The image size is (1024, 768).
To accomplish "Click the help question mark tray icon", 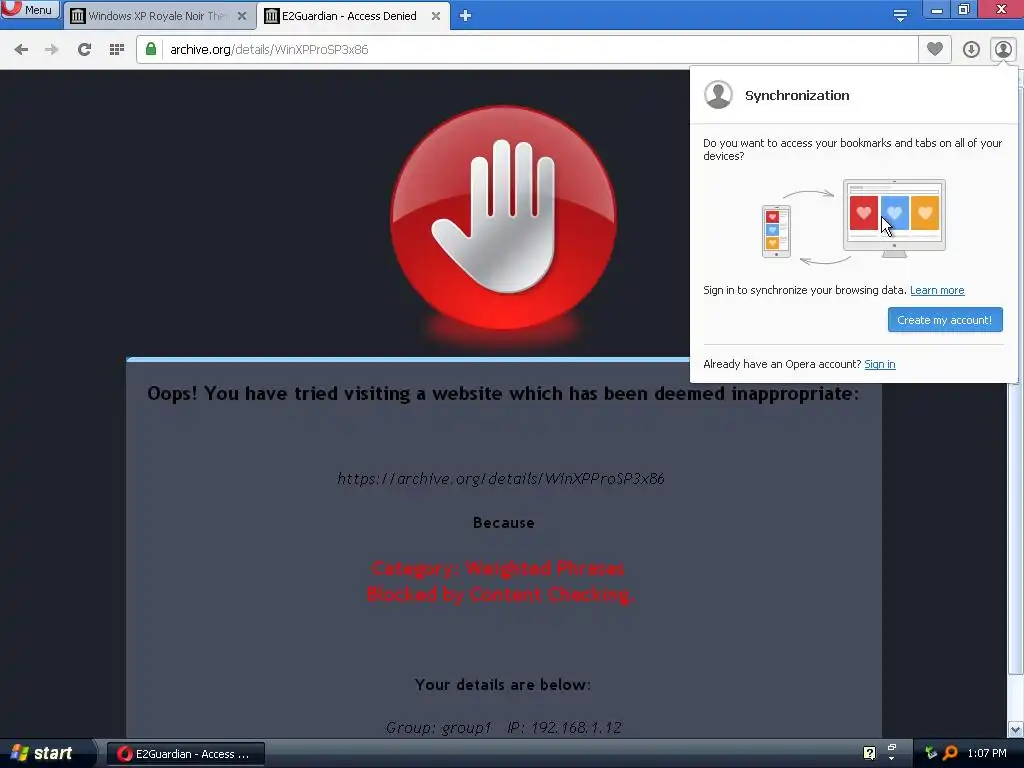I will [869, 753].
